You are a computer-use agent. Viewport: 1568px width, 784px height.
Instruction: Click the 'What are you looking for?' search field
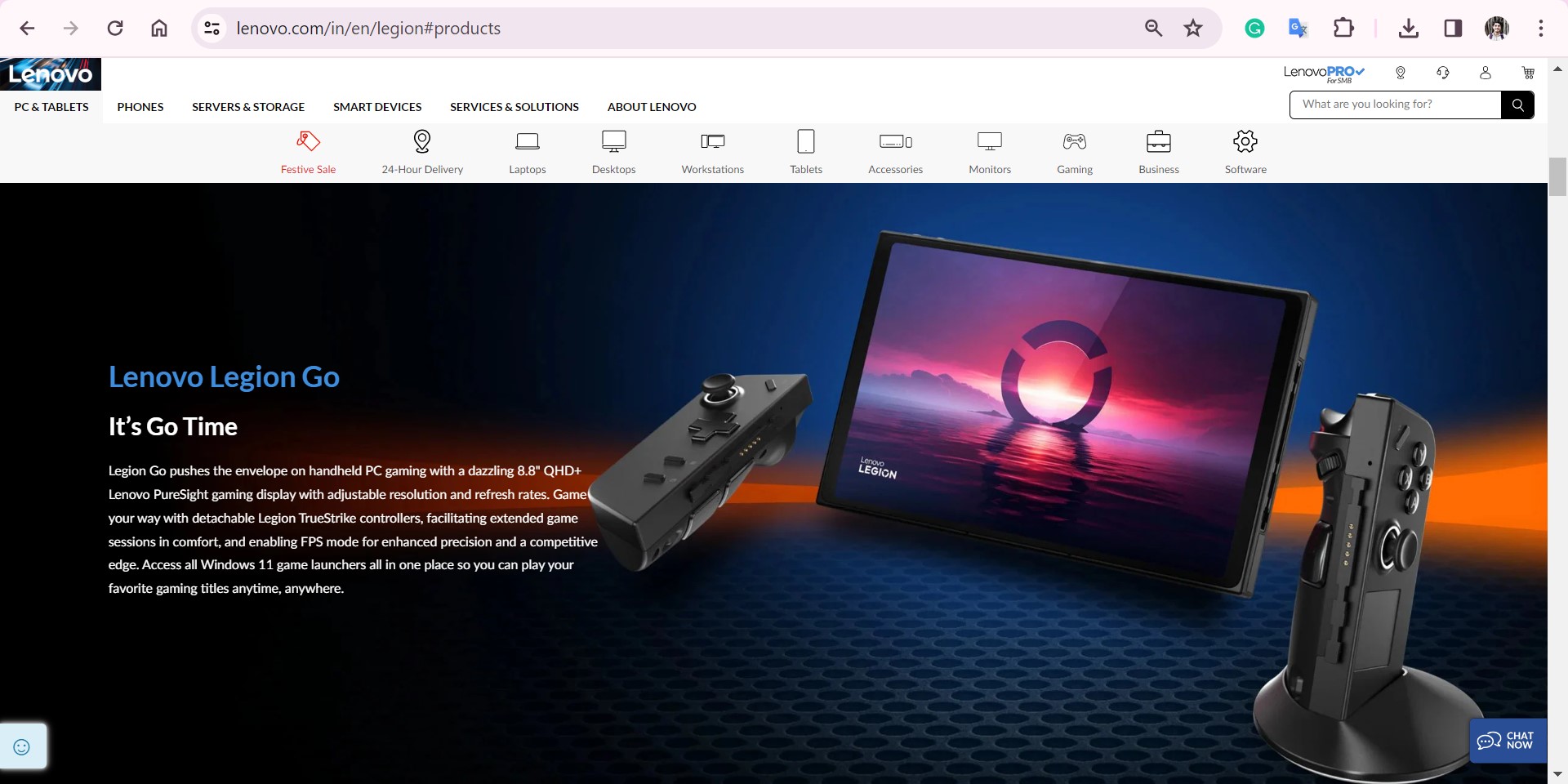pyautogui.click(x=1395, y=105)
